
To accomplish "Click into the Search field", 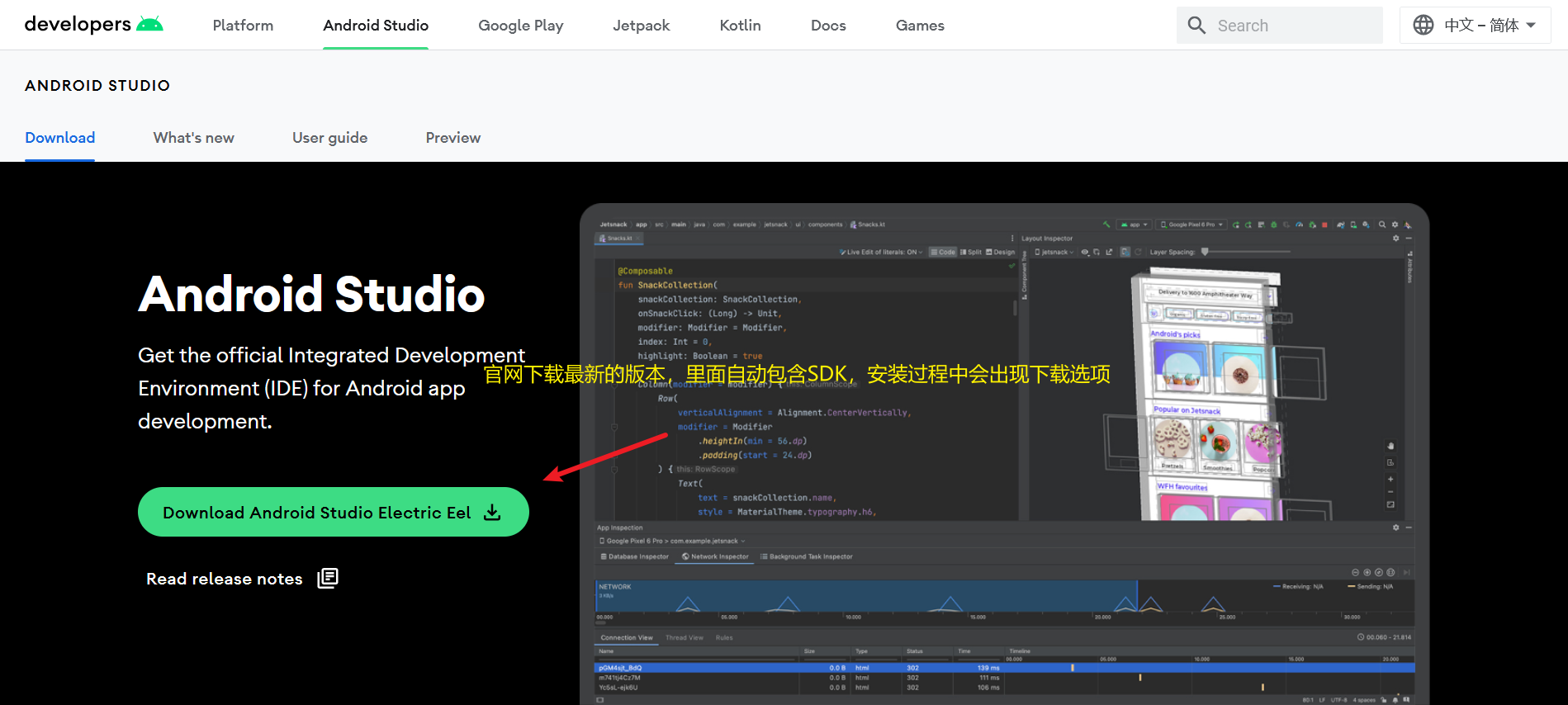I will 1280,26.
